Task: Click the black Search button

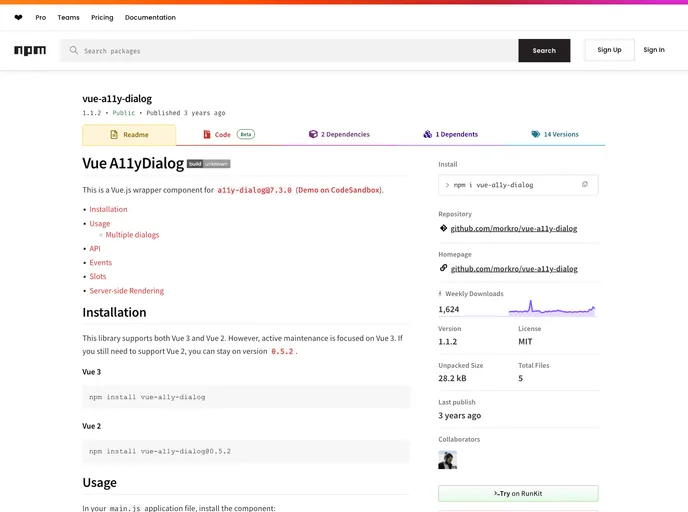Action: tap(544, 50)
